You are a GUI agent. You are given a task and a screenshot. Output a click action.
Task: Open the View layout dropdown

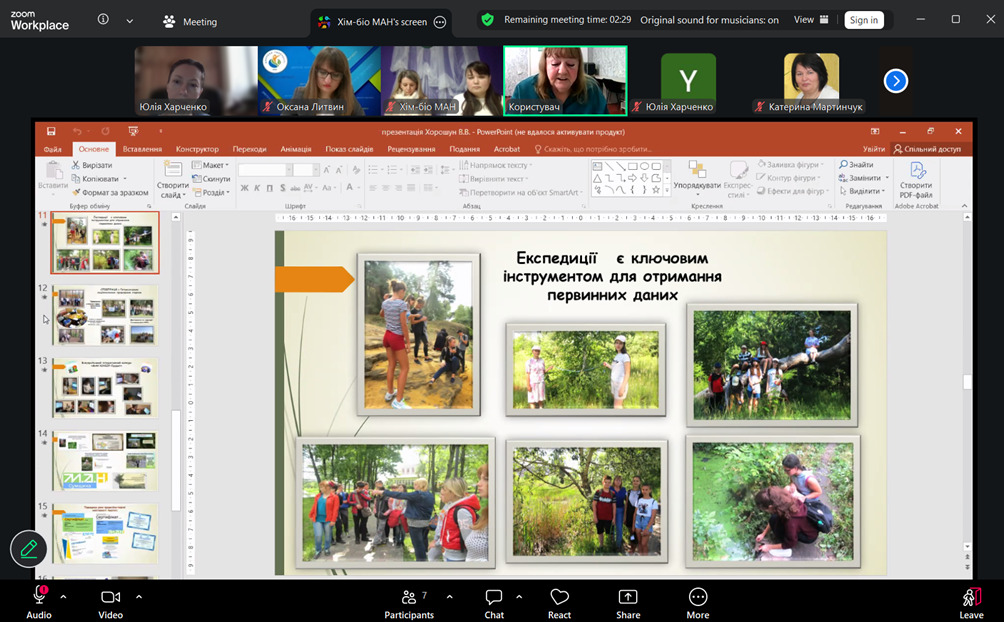811,20
